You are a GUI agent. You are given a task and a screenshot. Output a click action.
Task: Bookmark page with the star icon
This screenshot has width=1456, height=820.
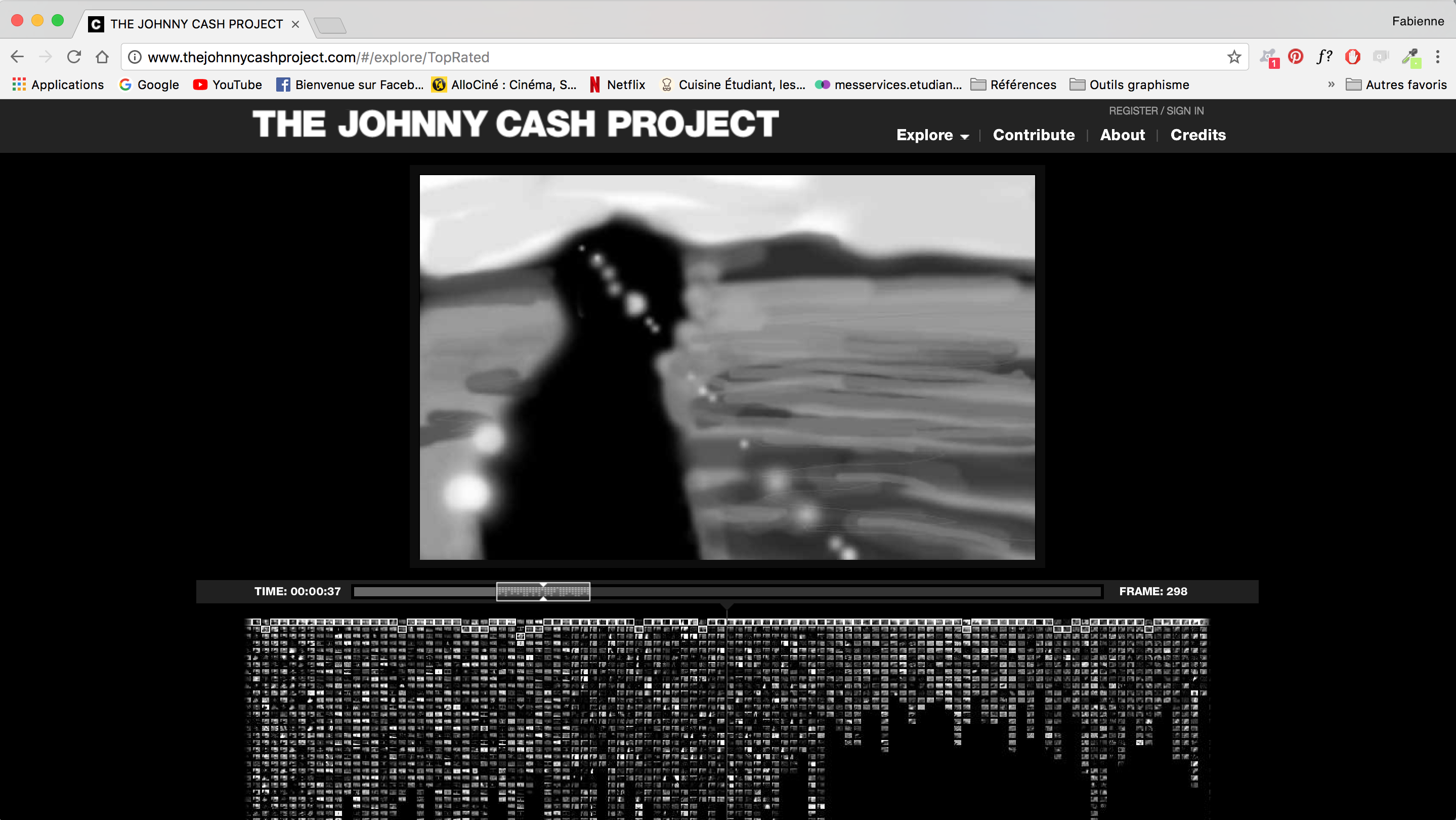(x=1234, y=57)
